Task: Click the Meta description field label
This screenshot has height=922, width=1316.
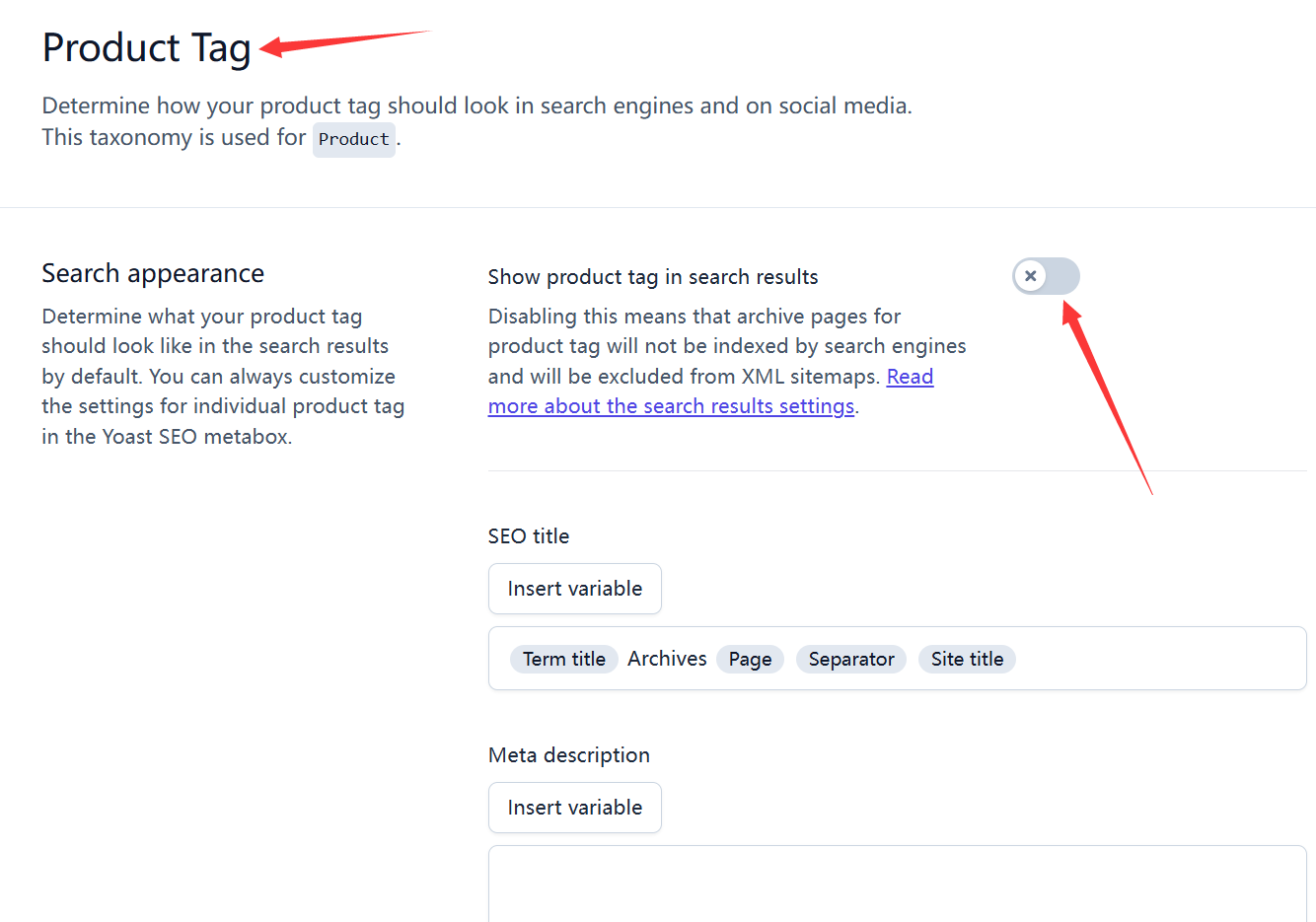Action: pos(568,755)
